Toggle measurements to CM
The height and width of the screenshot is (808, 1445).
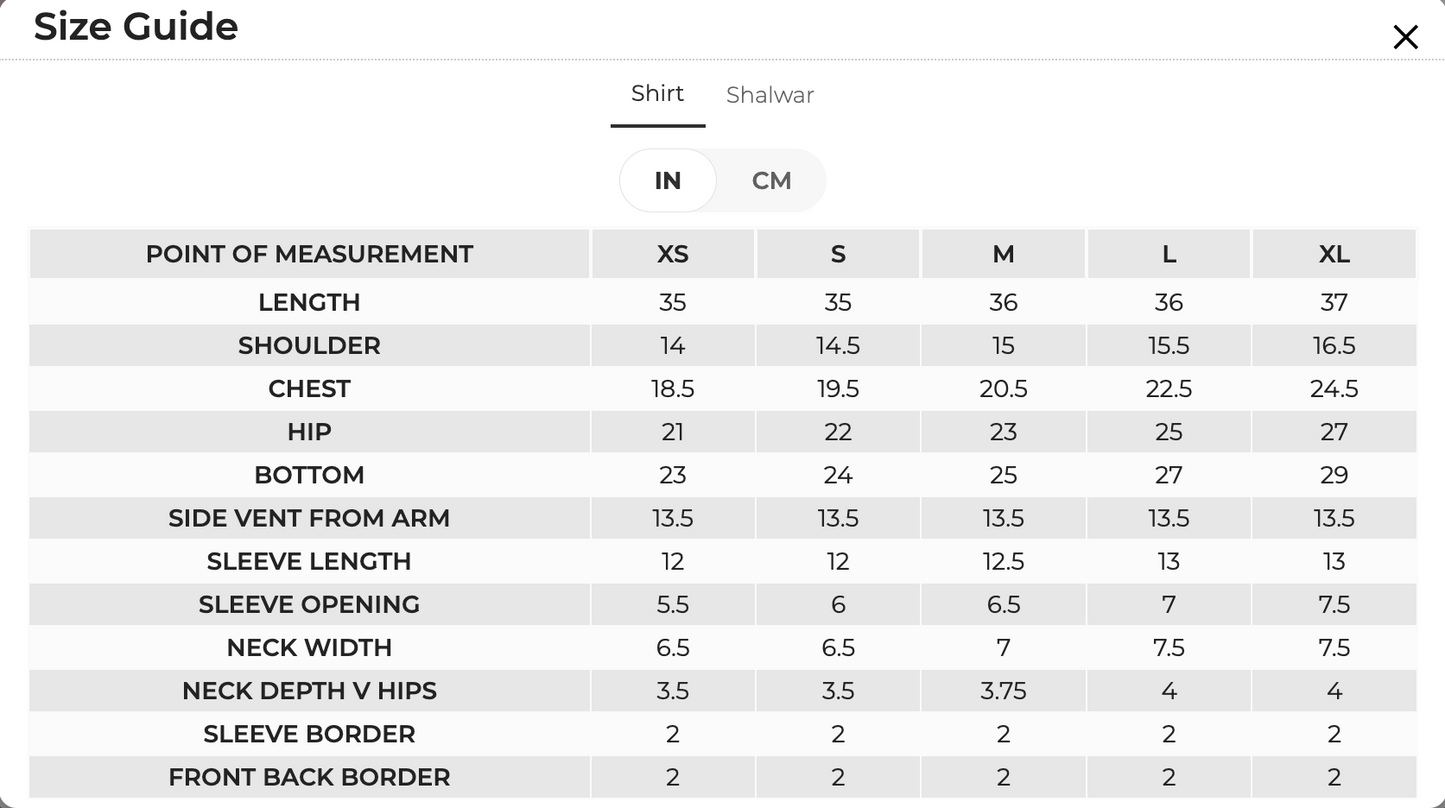pyautogui.click(x=772, y=181)
